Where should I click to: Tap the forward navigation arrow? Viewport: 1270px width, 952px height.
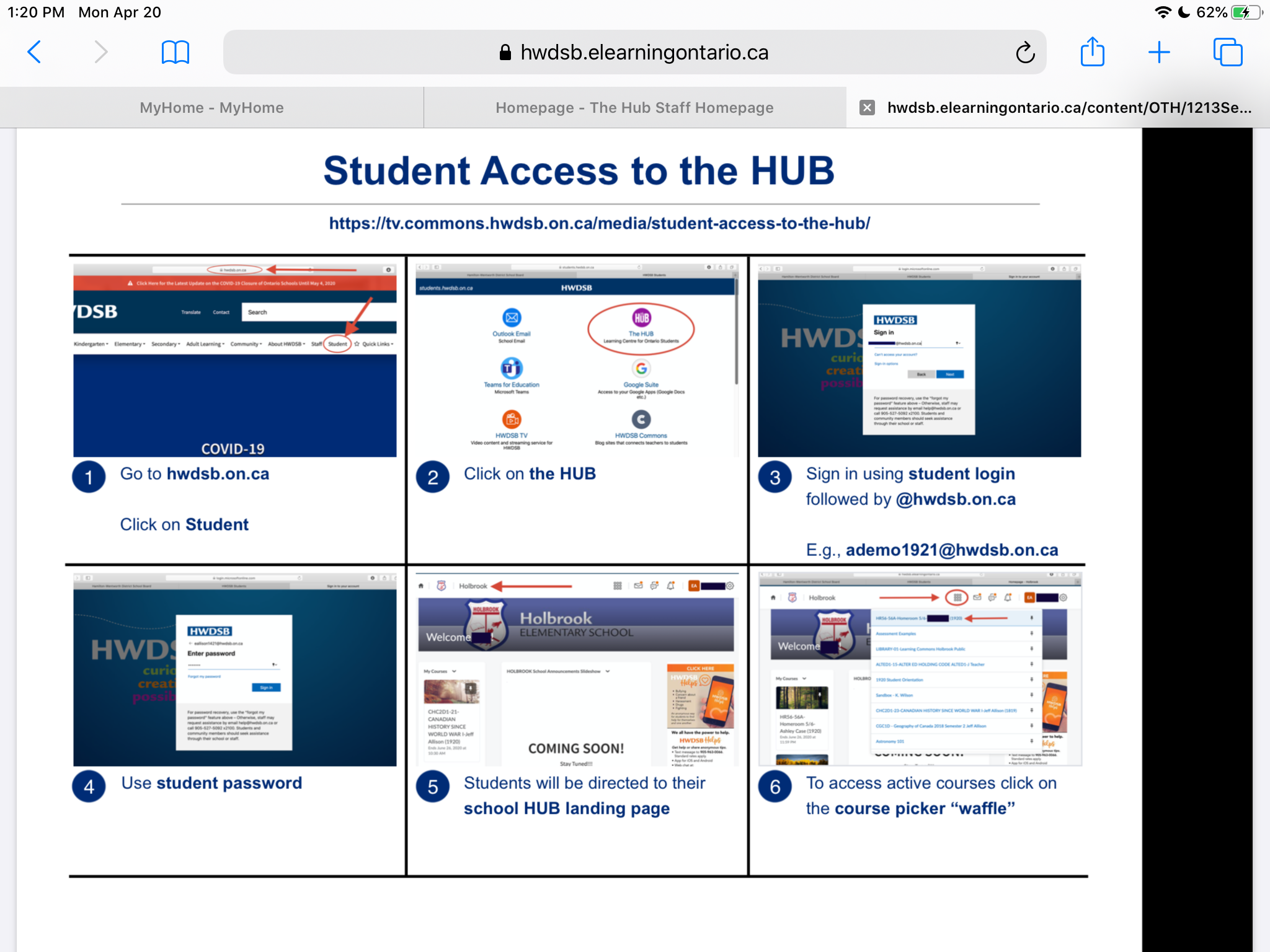click(100, 52)
